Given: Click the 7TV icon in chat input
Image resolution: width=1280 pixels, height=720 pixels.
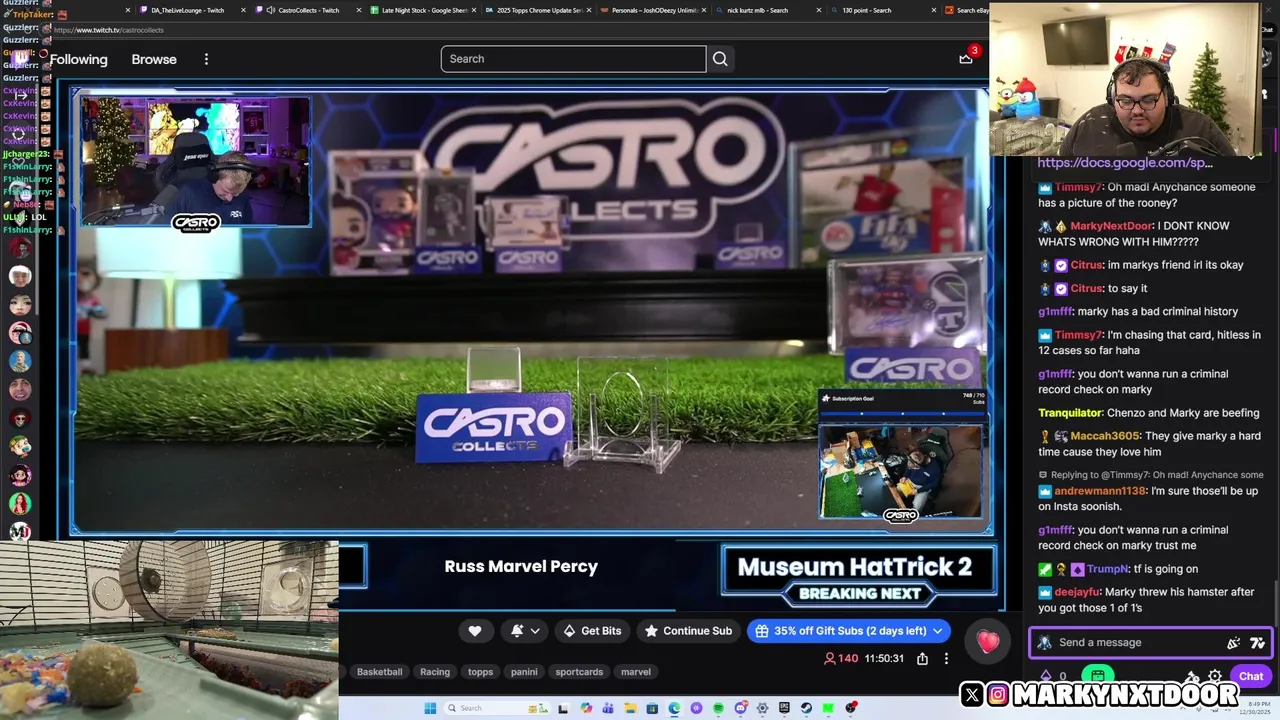Looking at the screenshot, I should [1257, 643].
